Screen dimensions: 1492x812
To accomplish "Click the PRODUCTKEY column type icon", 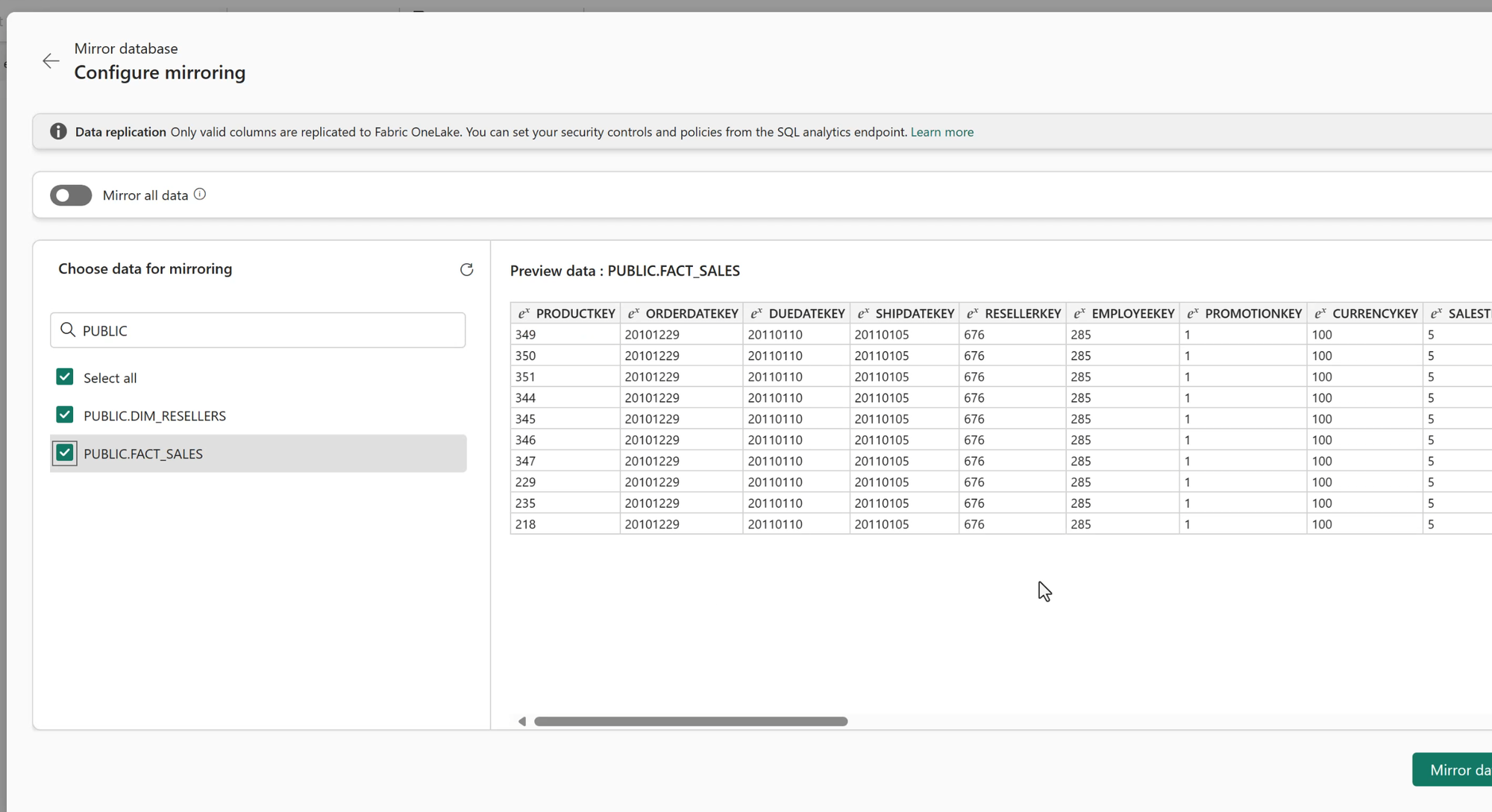I will click(524, 314).
